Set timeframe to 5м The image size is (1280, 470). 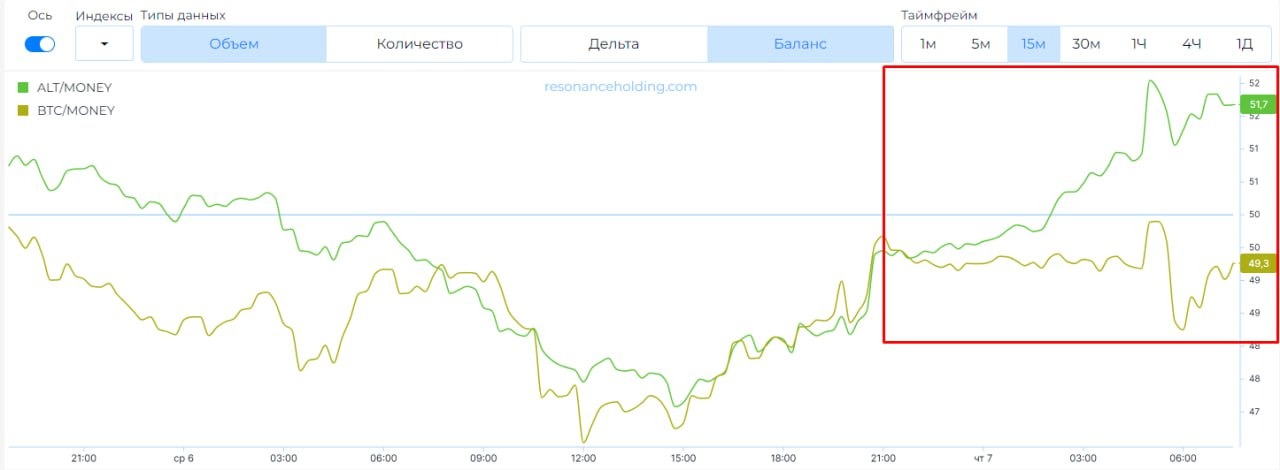click(x=980, y=44)
